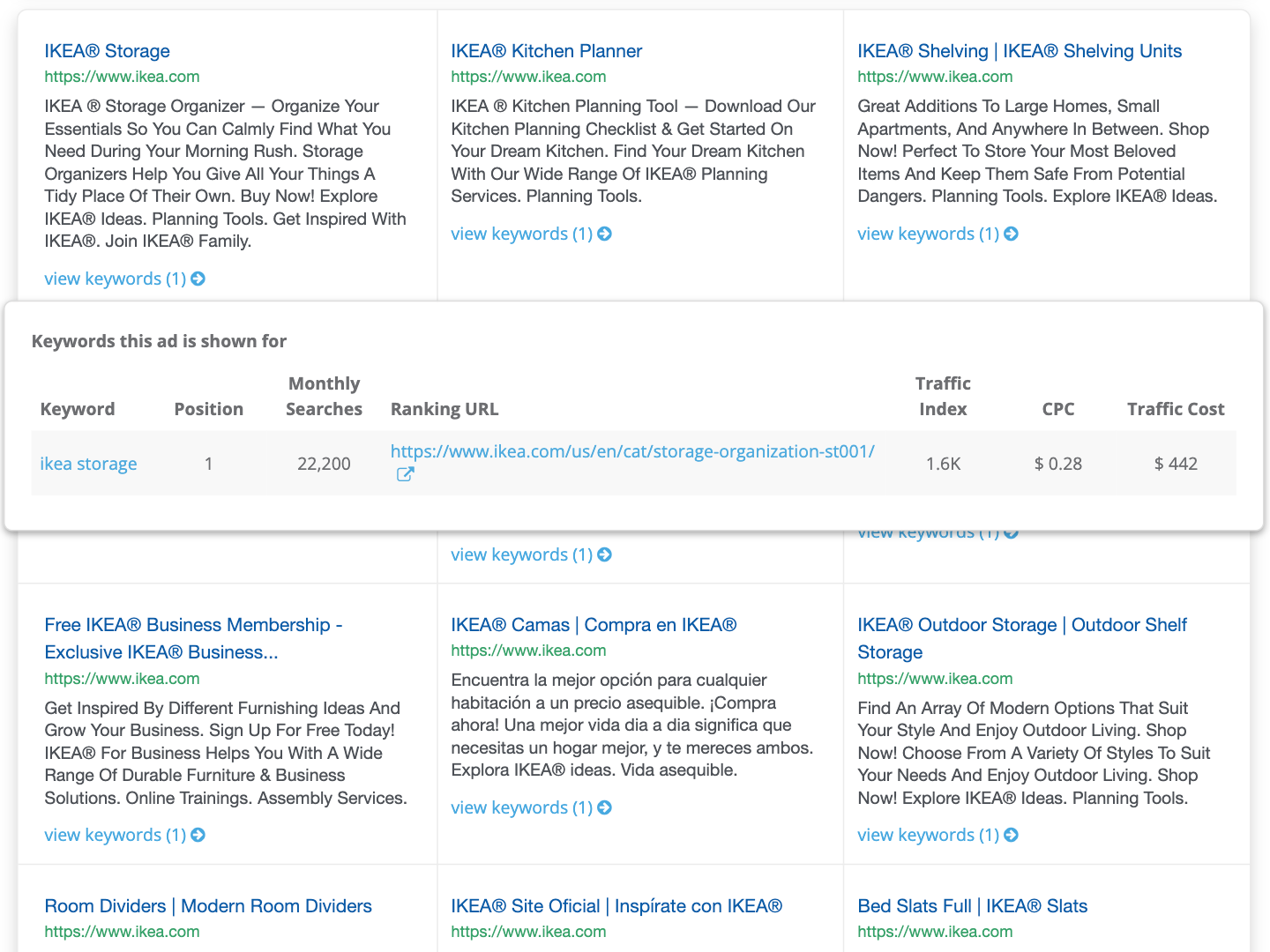Click ikea.com URL under IKEA® Storage ad
Image resolution: width=1270 pixels, height=952 pixels.
click(x=122, y=77)
